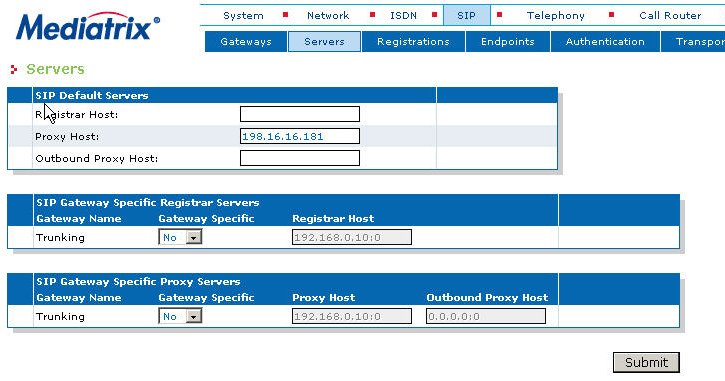This screenshot has width=725, height=381.
Task: Click 'Trunking' in the Registrar Servers table
Action: (x=60, y=238)
